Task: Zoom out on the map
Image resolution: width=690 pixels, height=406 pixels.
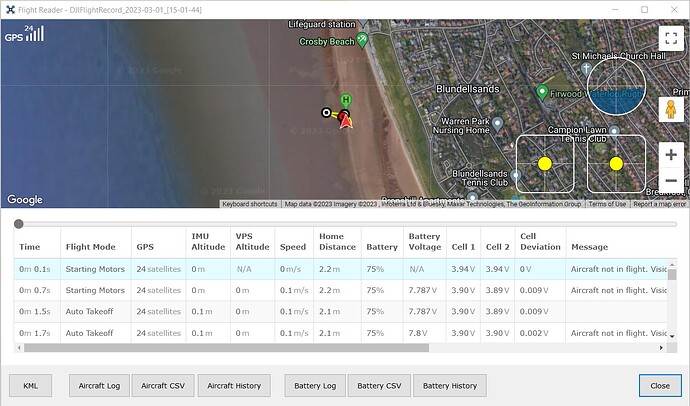Action: 670,181
